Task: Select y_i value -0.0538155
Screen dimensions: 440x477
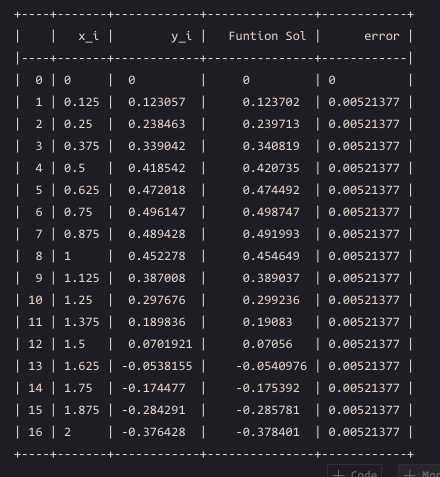Action: click(157, 366)
